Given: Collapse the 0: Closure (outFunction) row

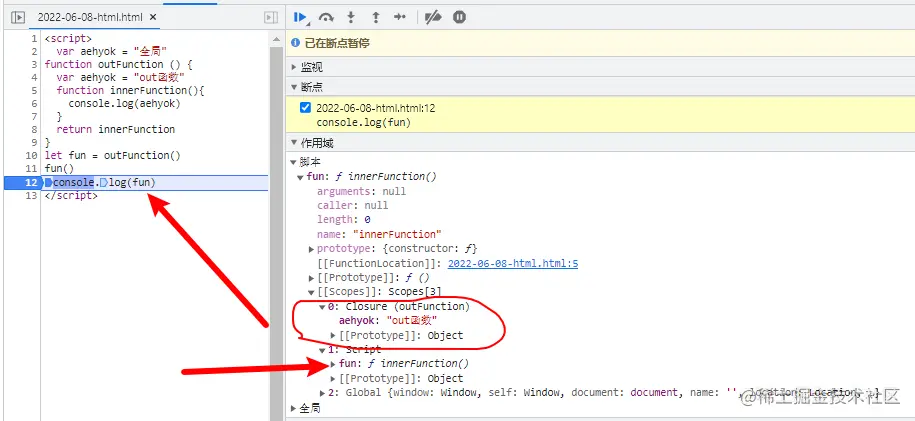Looking at the screenshot, I should click(323, 307).
